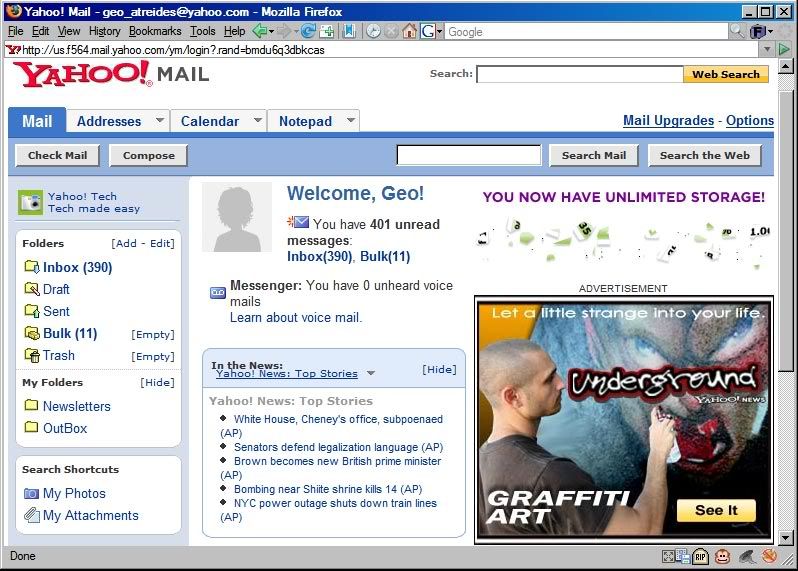Open the Help menu
Image resolution: width=798 pixels, height=571 pixels.
234,31
